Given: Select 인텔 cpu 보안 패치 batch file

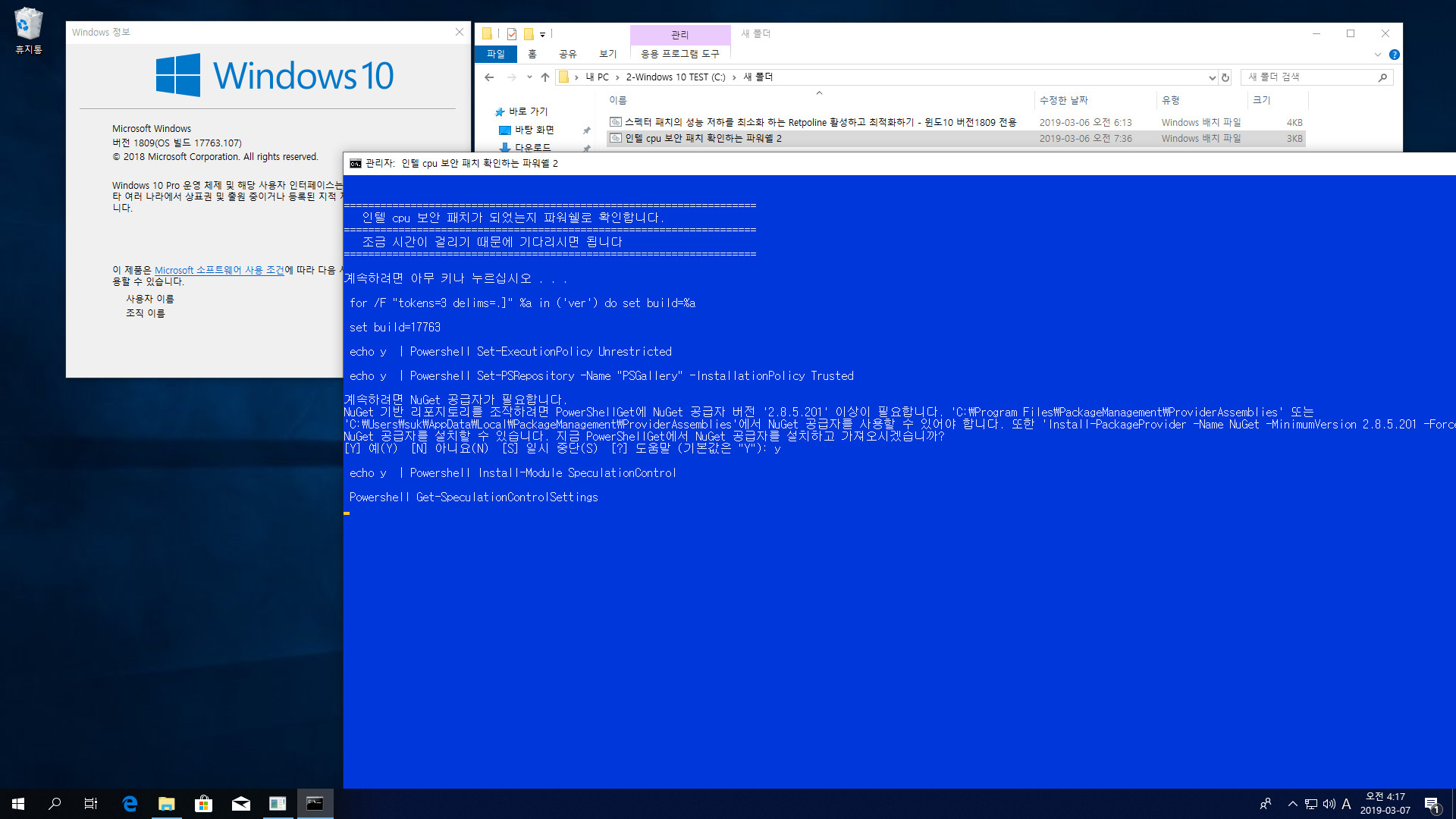Looking at the screenshot, I should pyautogui.click(x=955, y=138).
